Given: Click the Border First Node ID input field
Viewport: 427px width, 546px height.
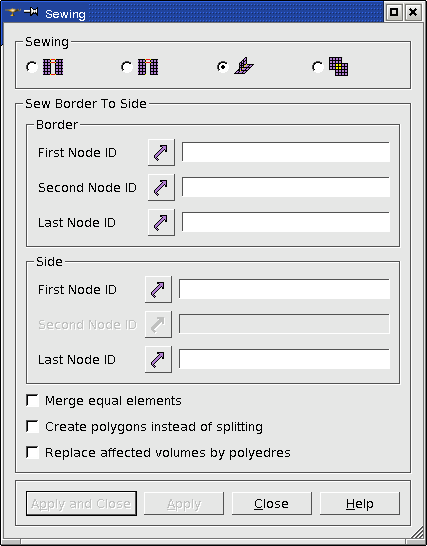Looking at the screenshot, I should pos(286,152).
